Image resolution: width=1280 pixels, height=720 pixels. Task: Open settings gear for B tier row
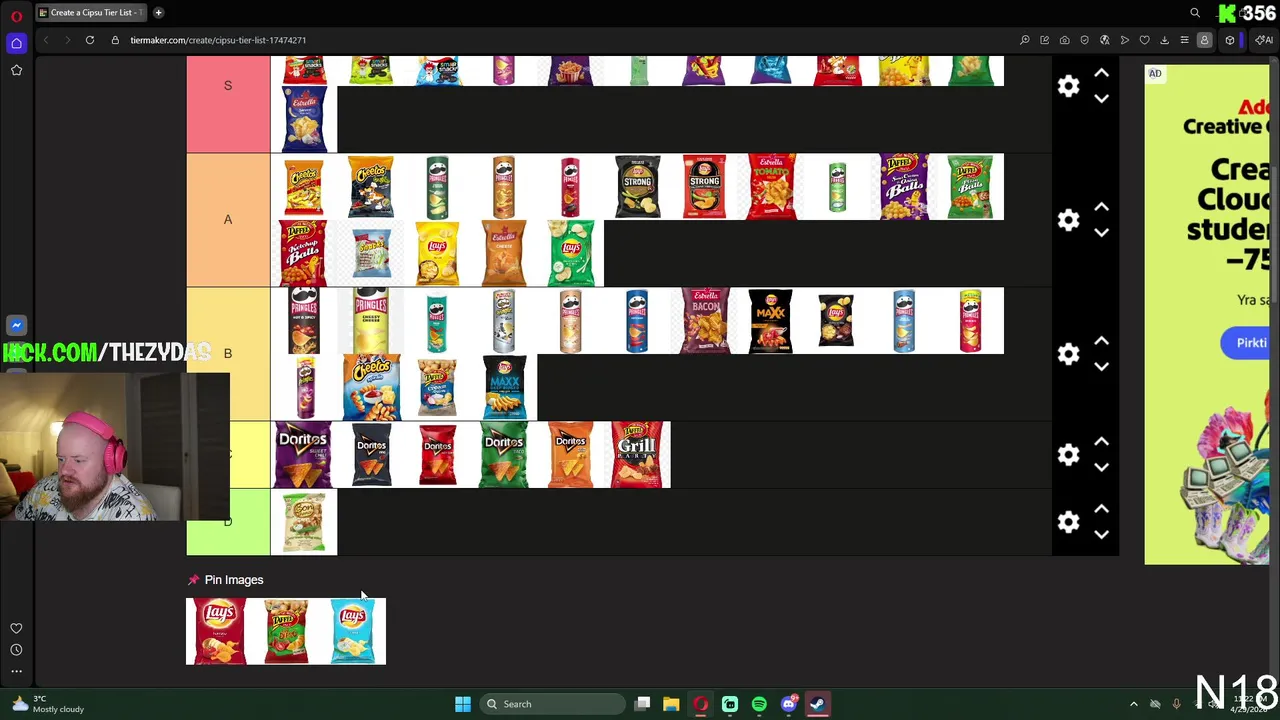pos(1068,354)
